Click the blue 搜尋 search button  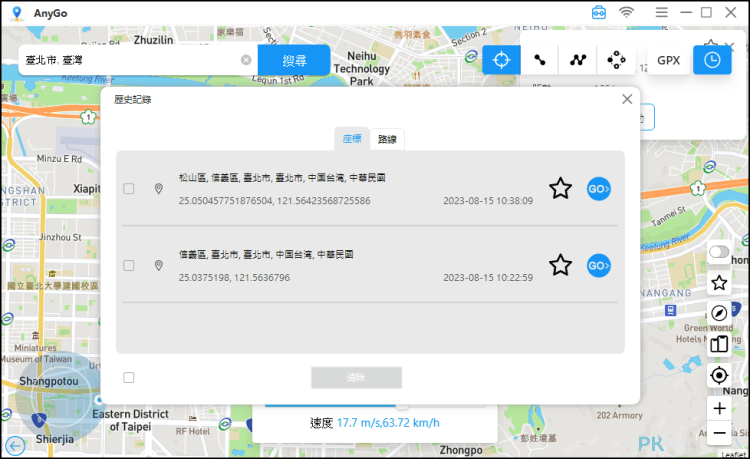pos(294,61)
